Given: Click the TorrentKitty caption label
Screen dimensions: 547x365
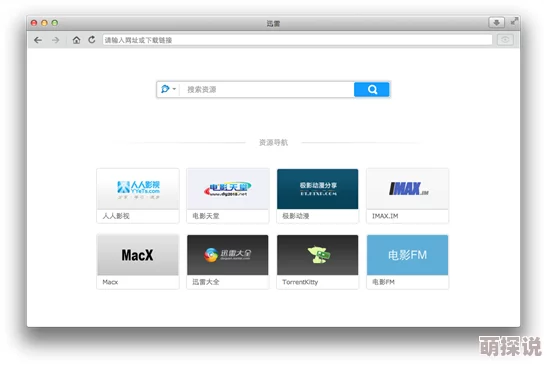Looking at the screenshot, I should [300, 282].
